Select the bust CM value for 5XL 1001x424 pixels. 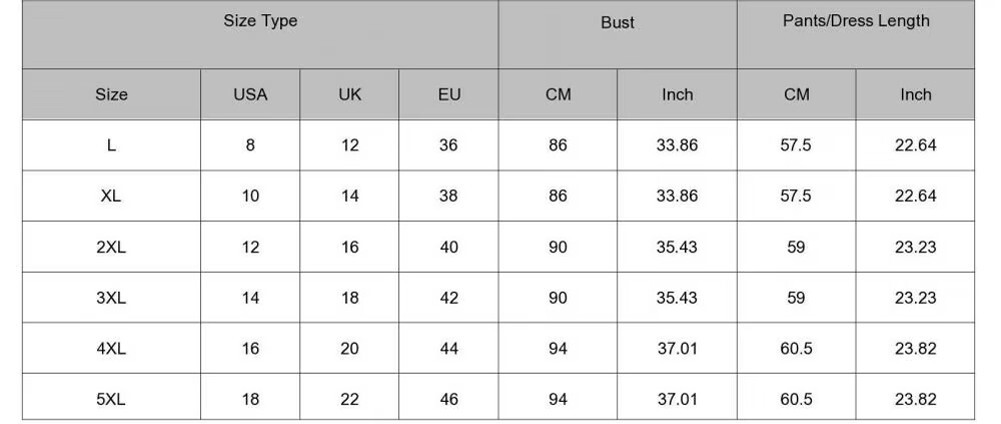tap(558, 399)
